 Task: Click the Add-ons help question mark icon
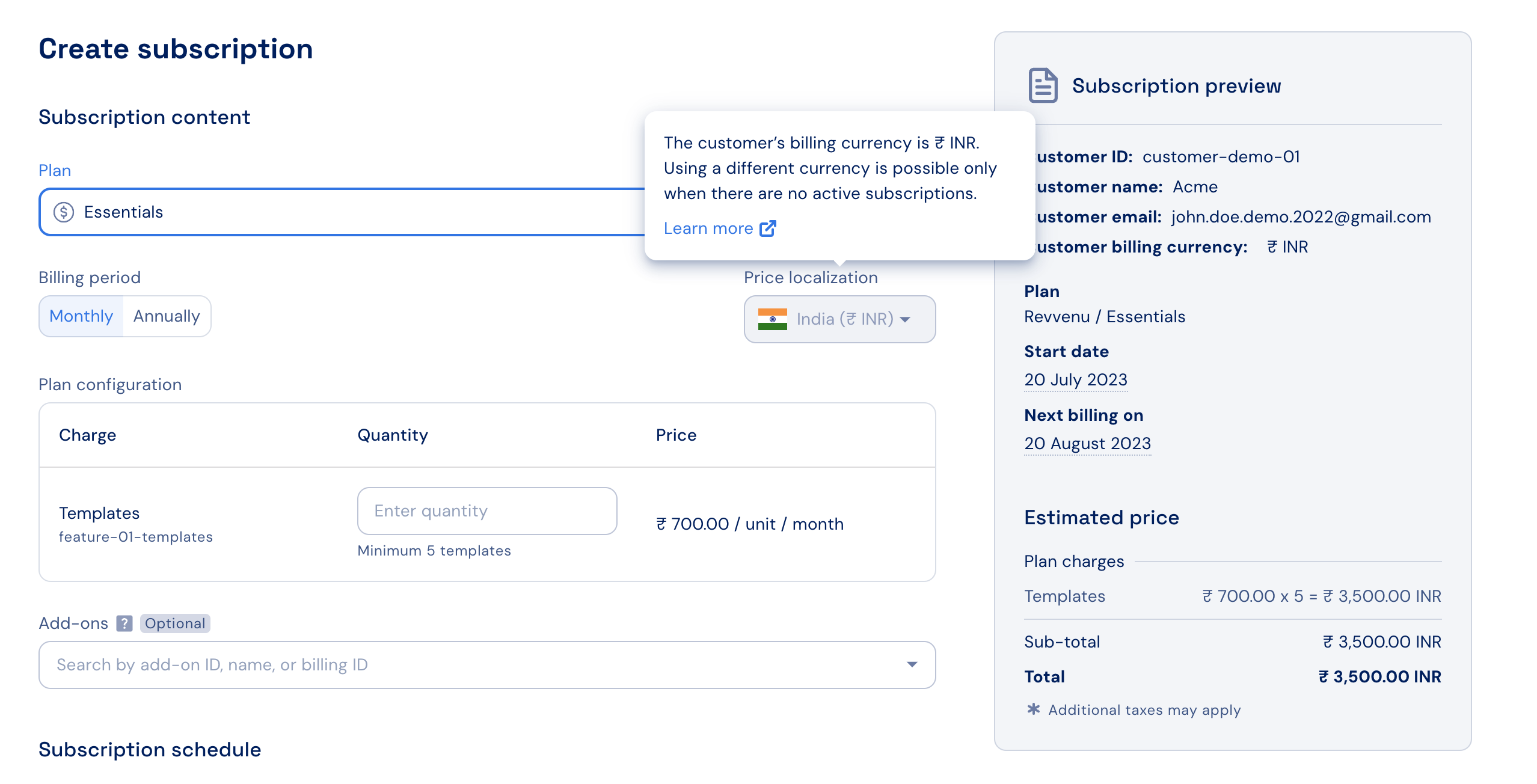pos(124,623)
